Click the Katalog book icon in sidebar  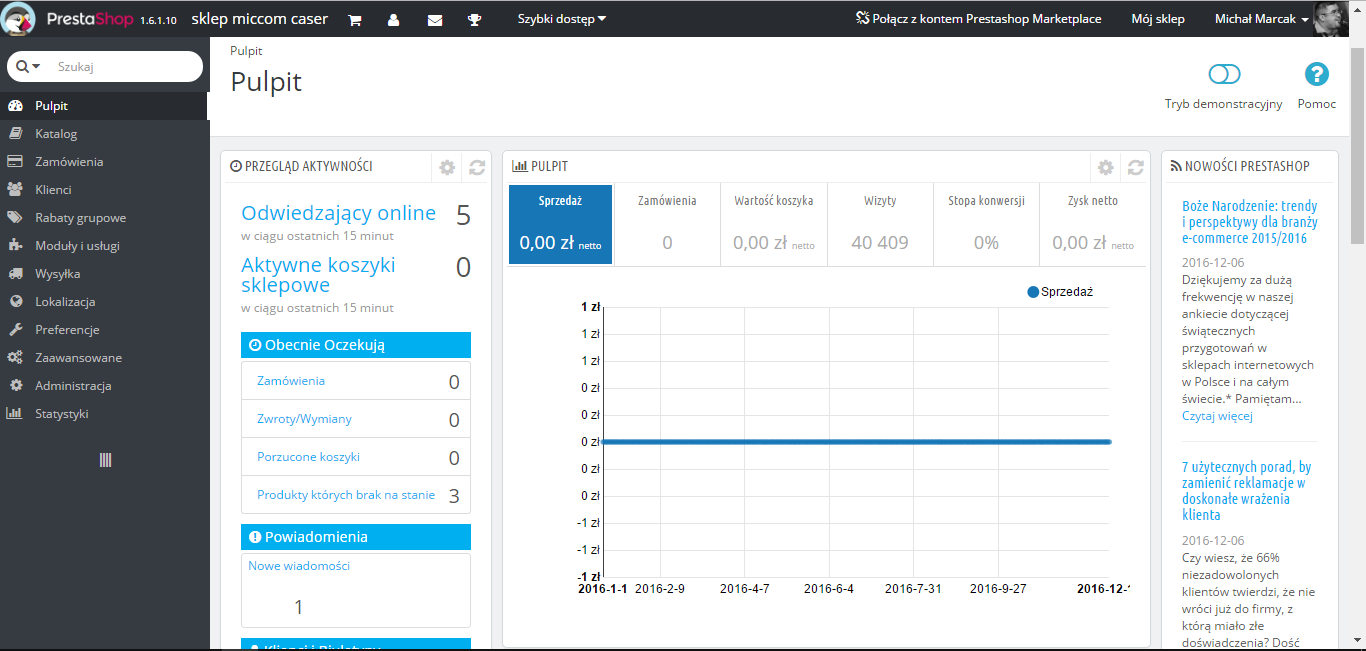pyautogui.click(x=15, y=134)
